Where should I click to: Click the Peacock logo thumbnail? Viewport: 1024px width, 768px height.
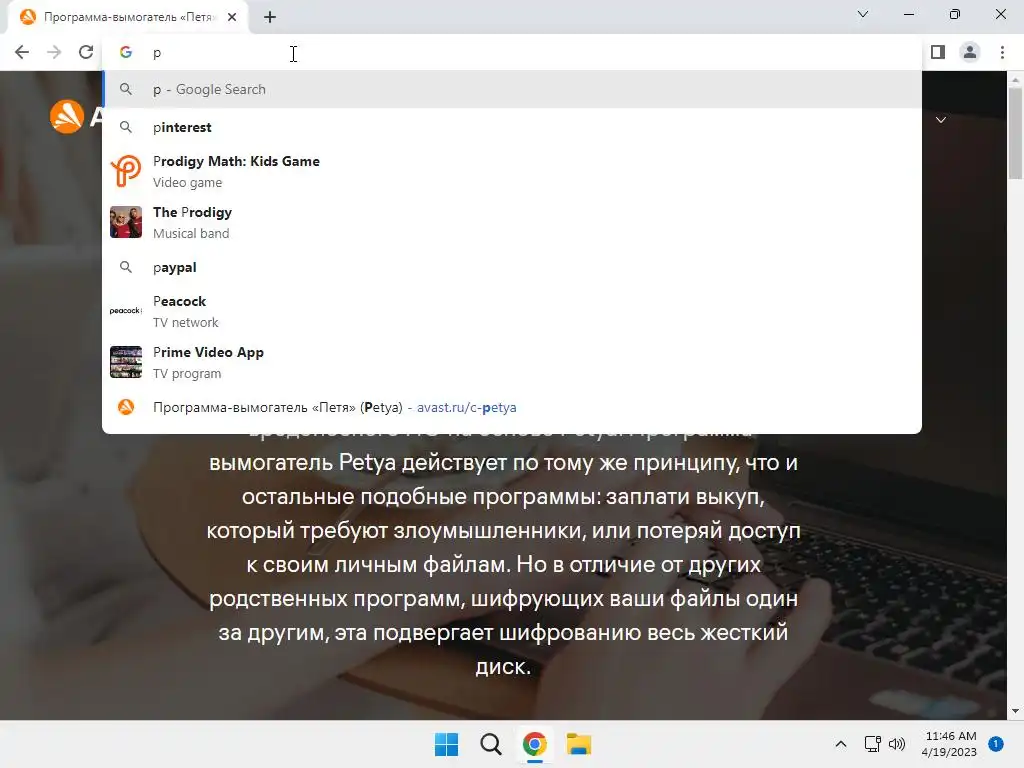tap(126, 311)
